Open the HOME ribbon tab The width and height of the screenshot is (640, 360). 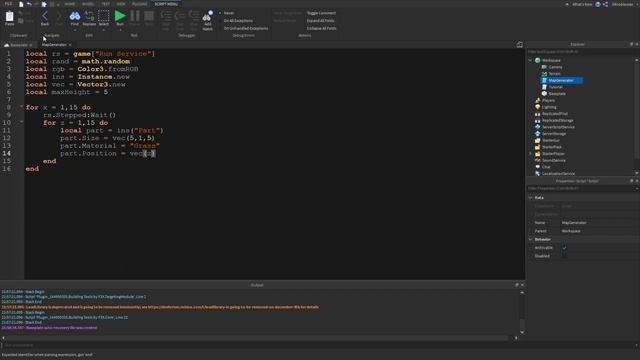tap(70, 4)
